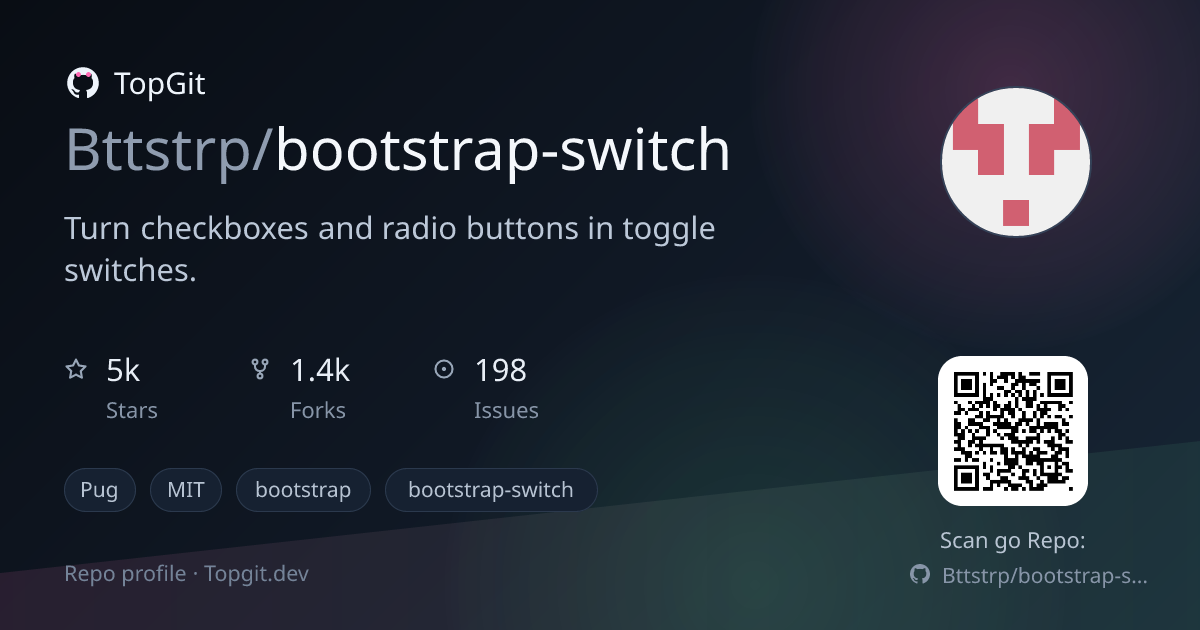Click the bootstrap topic tag
Image resolution: width=1200 pixels, height=630 pixels.
(303, 490)
